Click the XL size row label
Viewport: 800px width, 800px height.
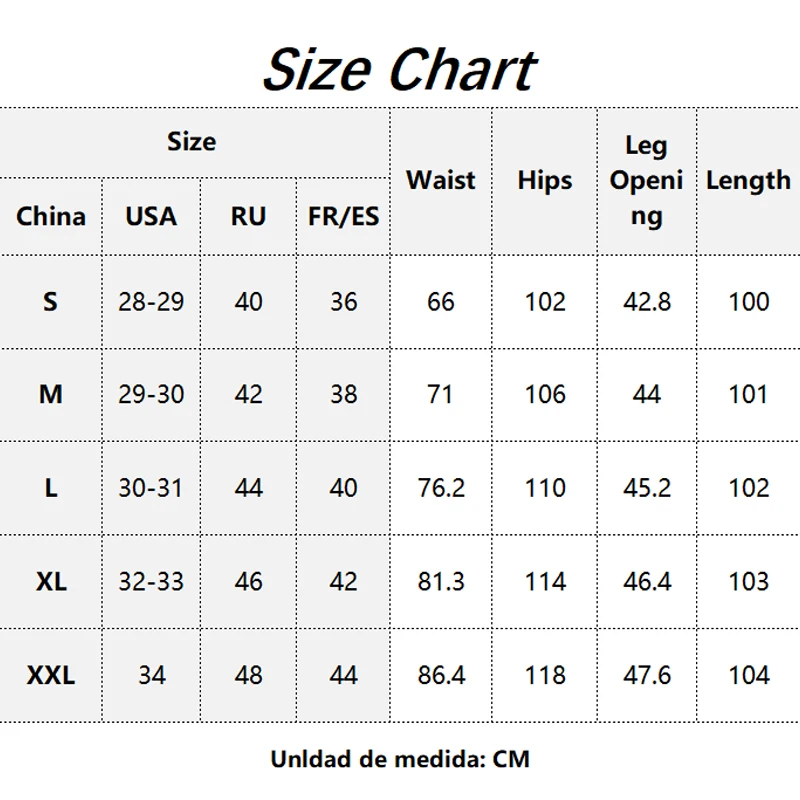(x=51, y=582)
